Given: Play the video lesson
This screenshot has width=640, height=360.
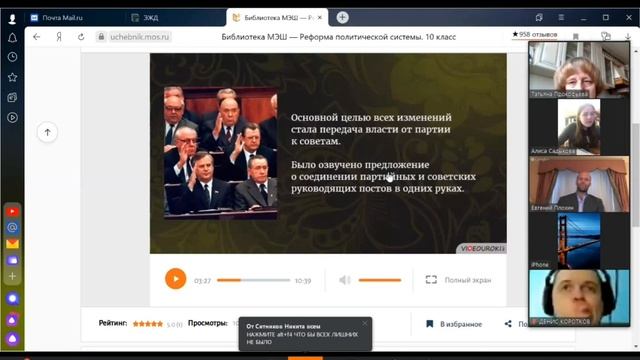Looking at the screenshot, I should [x=176, y=279].
